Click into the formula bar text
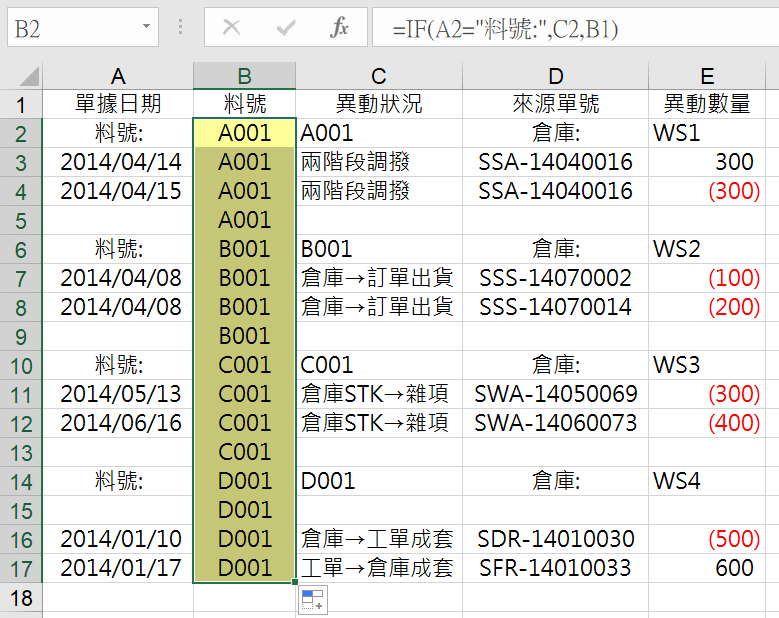Screen dimensions: 779x618 click(x=575, y=28)
